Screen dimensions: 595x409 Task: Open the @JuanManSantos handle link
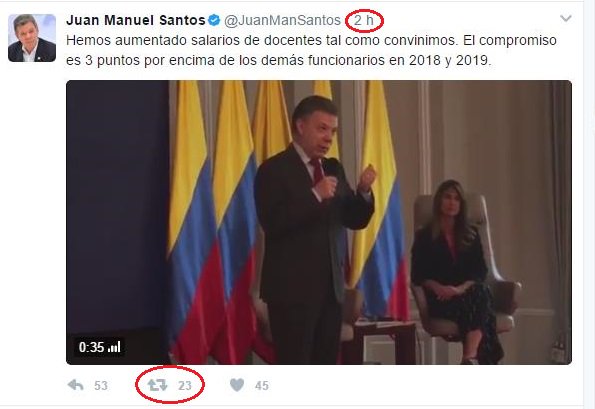(x=282, y=20)
